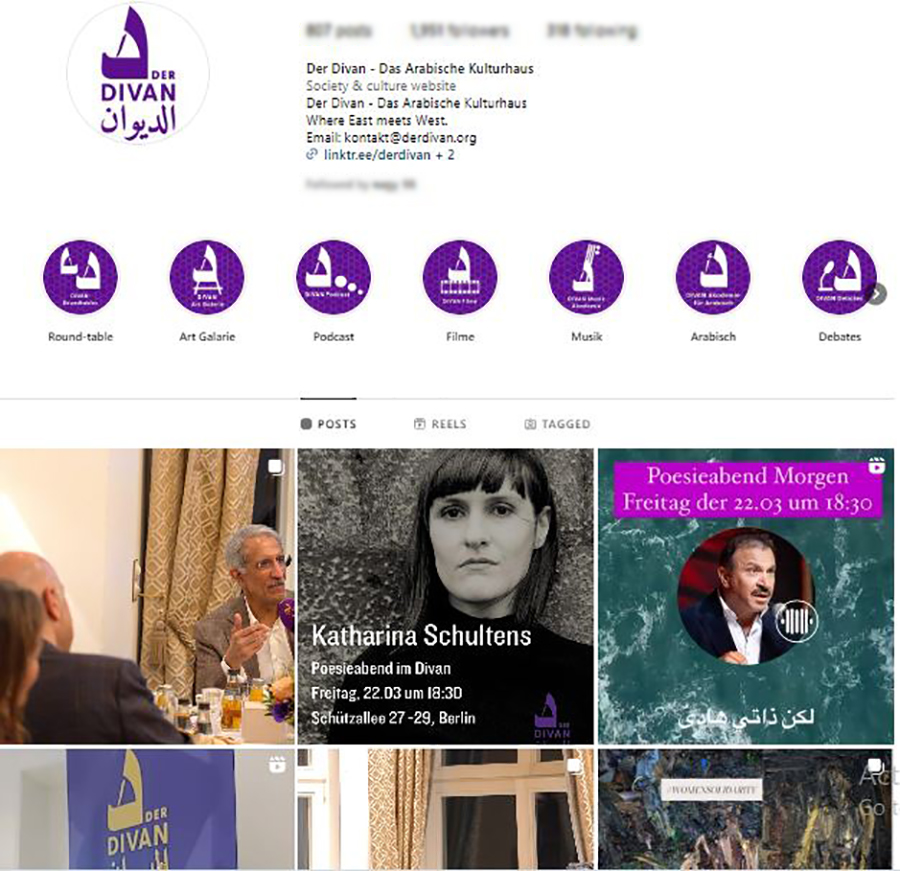
Task: Open the post of the man speaking at table
Action: 147,596
